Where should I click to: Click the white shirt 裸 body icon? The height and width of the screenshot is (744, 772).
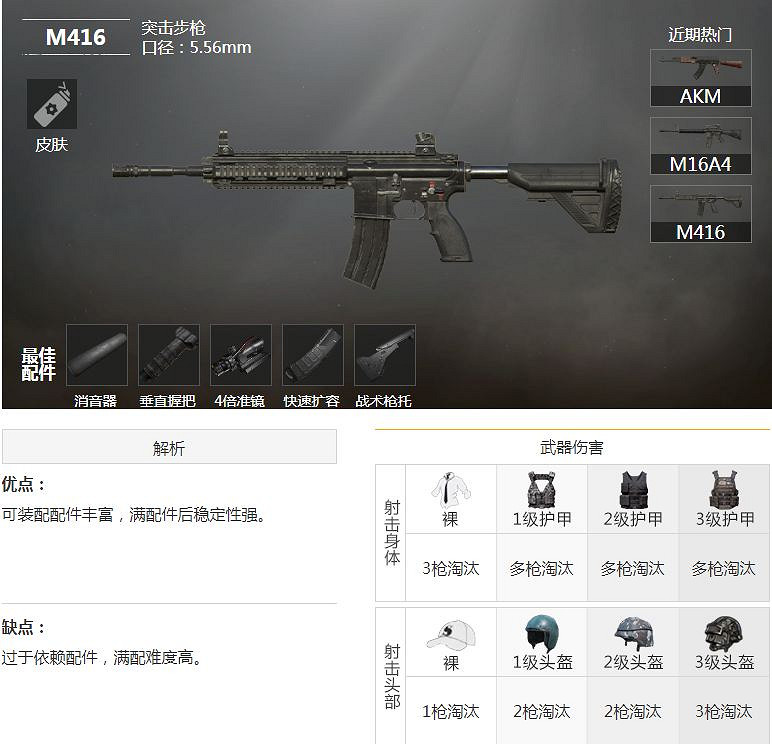click(x=450, y=490)
